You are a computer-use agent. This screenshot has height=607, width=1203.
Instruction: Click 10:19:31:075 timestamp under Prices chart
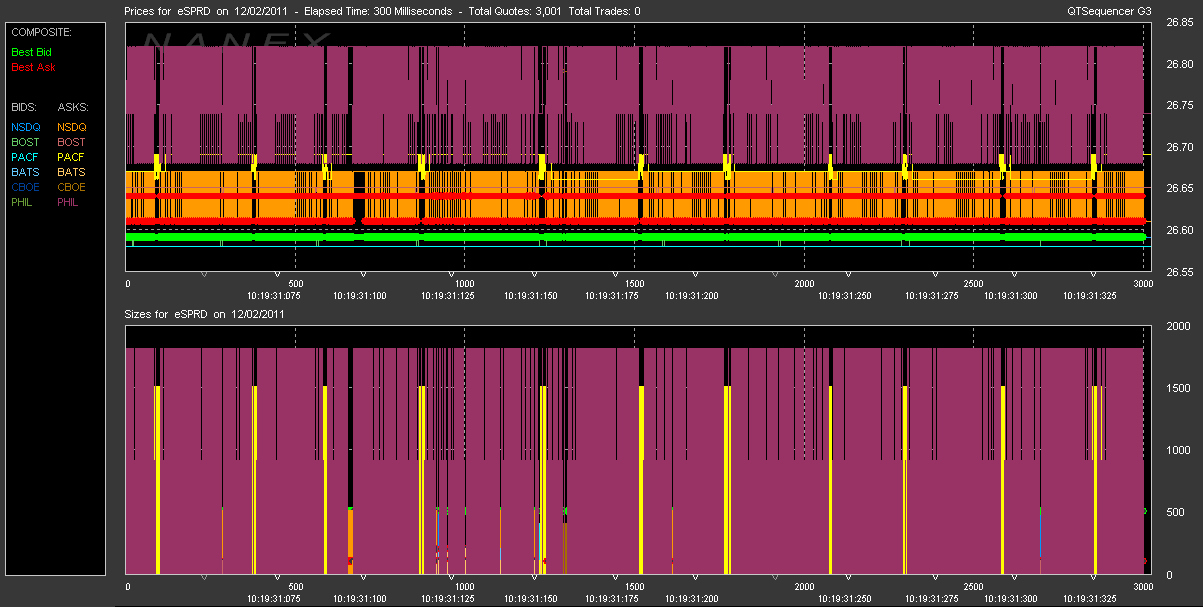(x=276, y=296)
